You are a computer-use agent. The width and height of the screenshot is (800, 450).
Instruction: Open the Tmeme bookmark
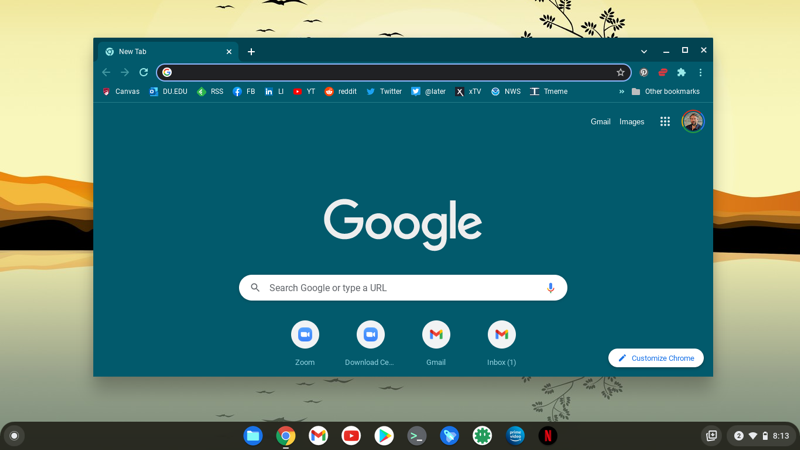[549, 91]
